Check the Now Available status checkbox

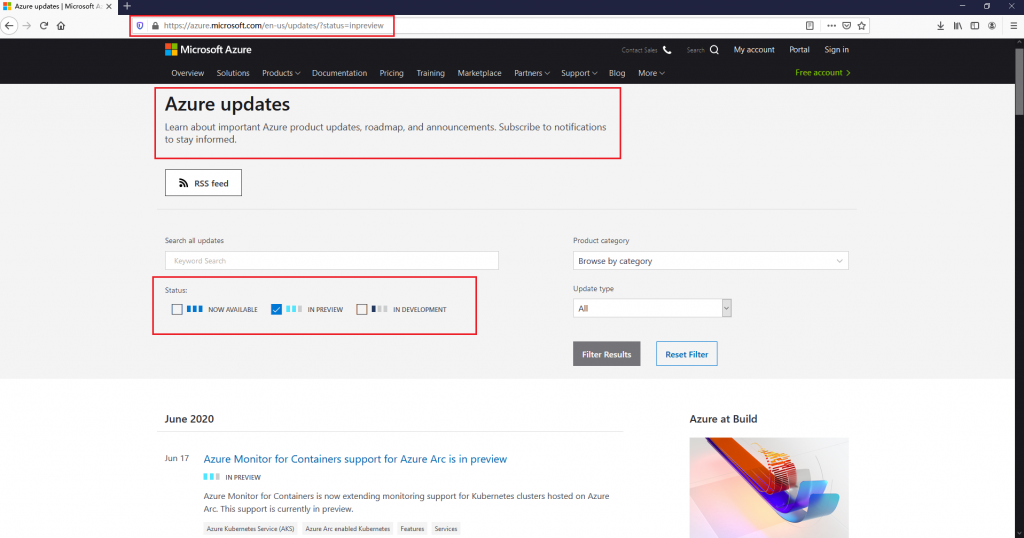point(177,309)
